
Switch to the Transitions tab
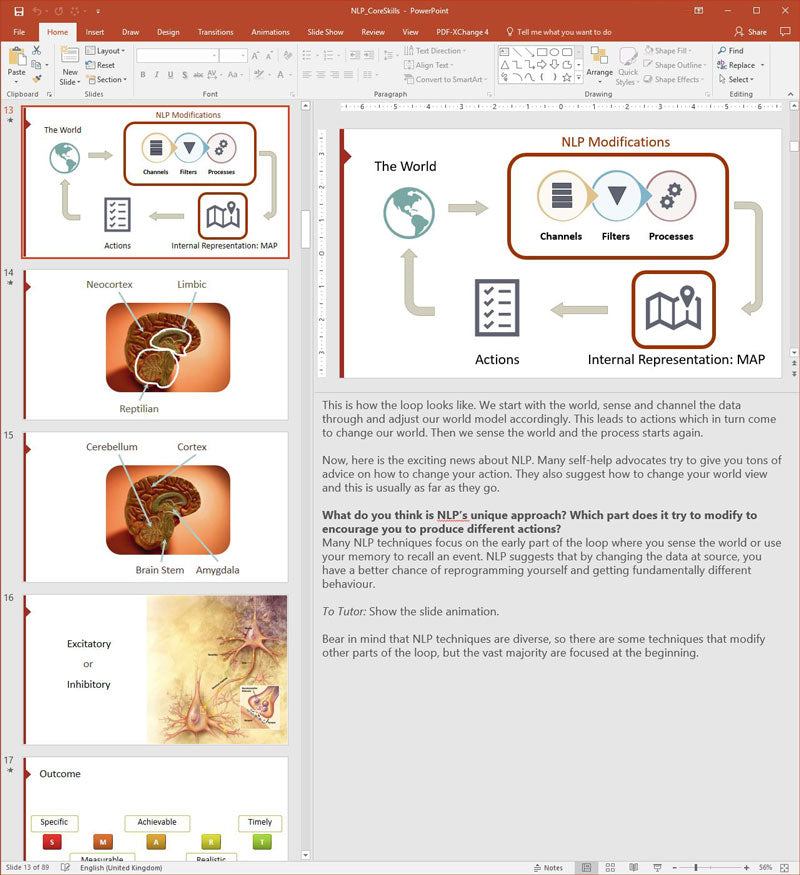click(x=215, y=32)
